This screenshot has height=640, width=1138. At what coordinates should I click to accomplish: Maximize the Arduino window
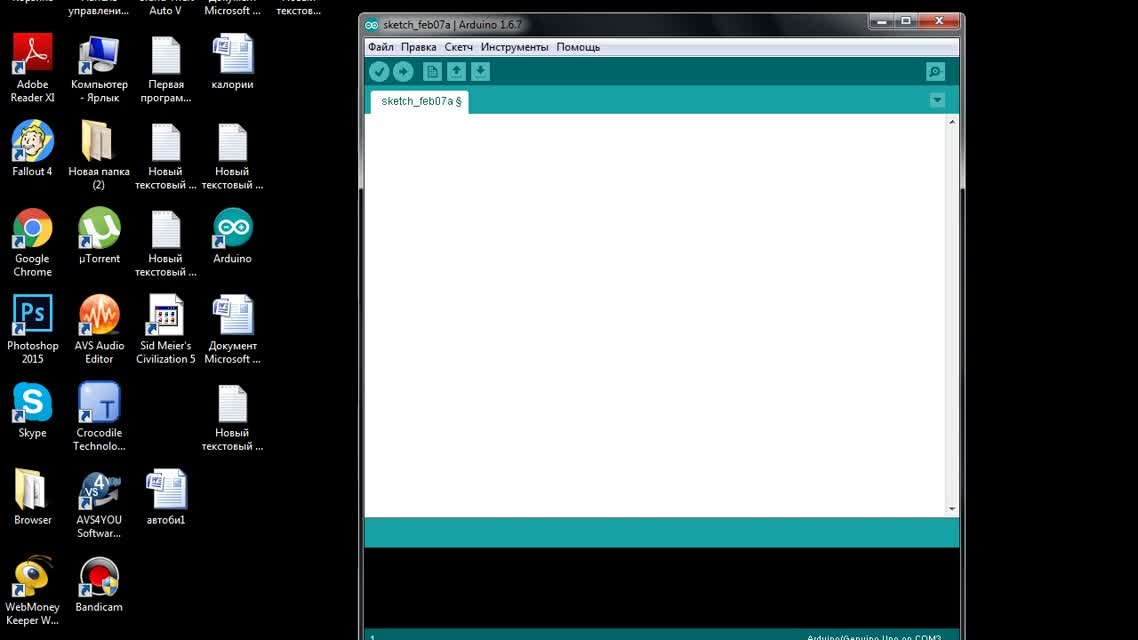pos(906,21)
